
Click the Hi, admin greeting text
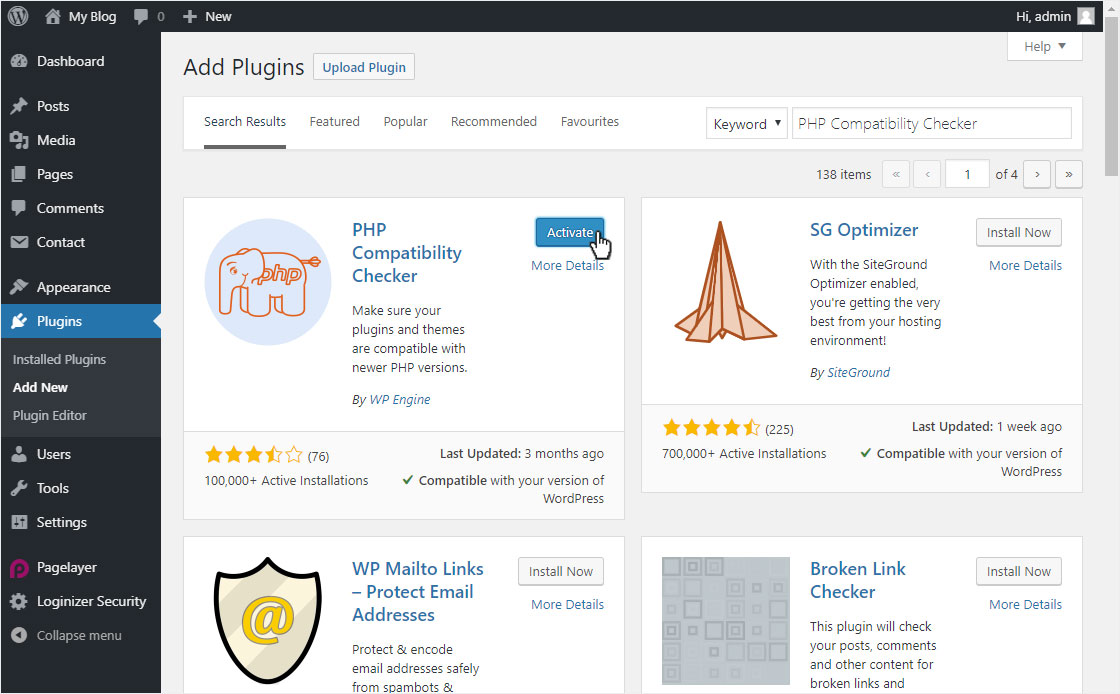coord(1043,16)
